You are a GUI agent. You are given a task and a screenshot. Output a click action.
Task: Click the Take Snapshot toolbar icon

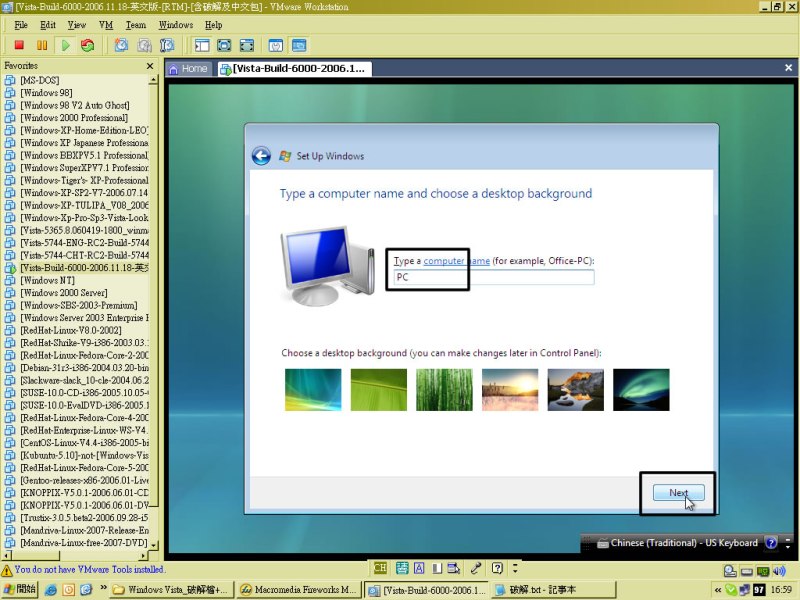pyautogui.click(x=121, y=45)
